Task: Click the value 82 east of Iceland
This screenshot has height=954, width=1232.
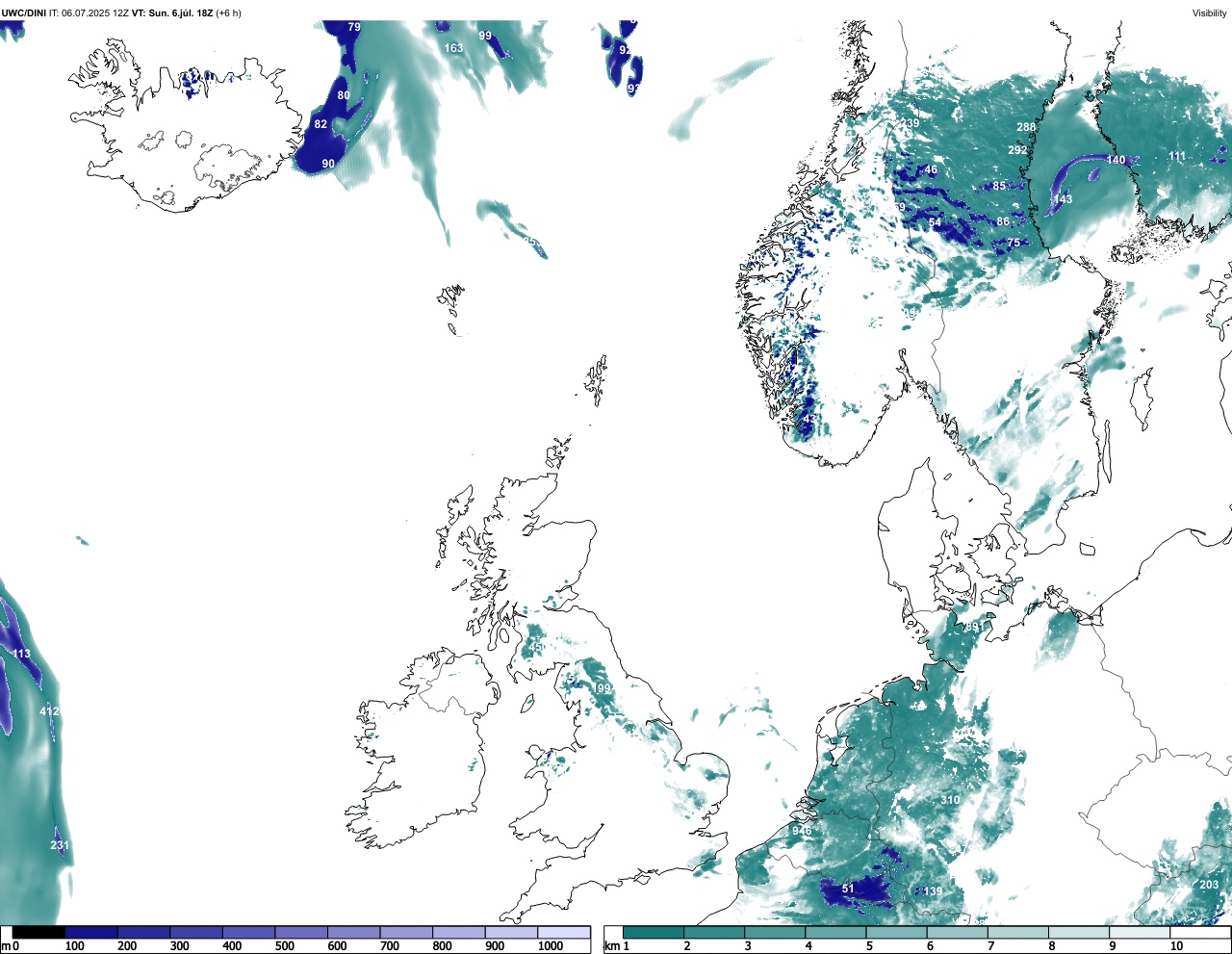Action: click(x=321, y=124)
